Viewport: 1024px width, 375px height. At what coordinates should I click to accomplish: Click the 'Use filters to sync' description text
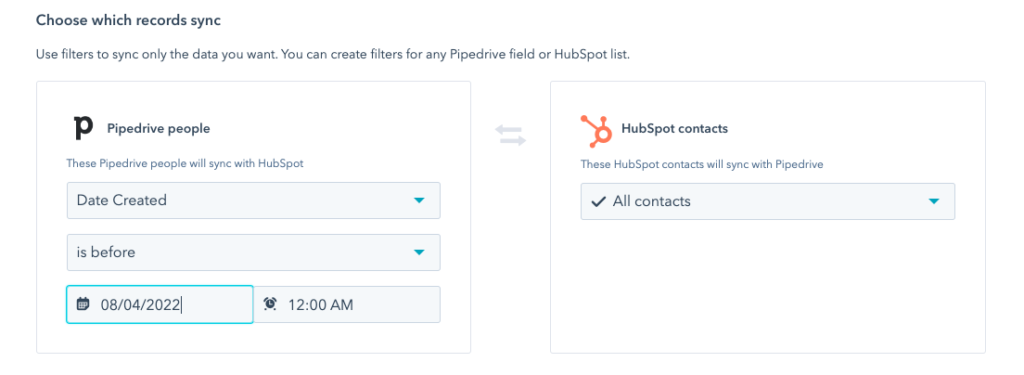pyautogui.click(x=333, y=55)
